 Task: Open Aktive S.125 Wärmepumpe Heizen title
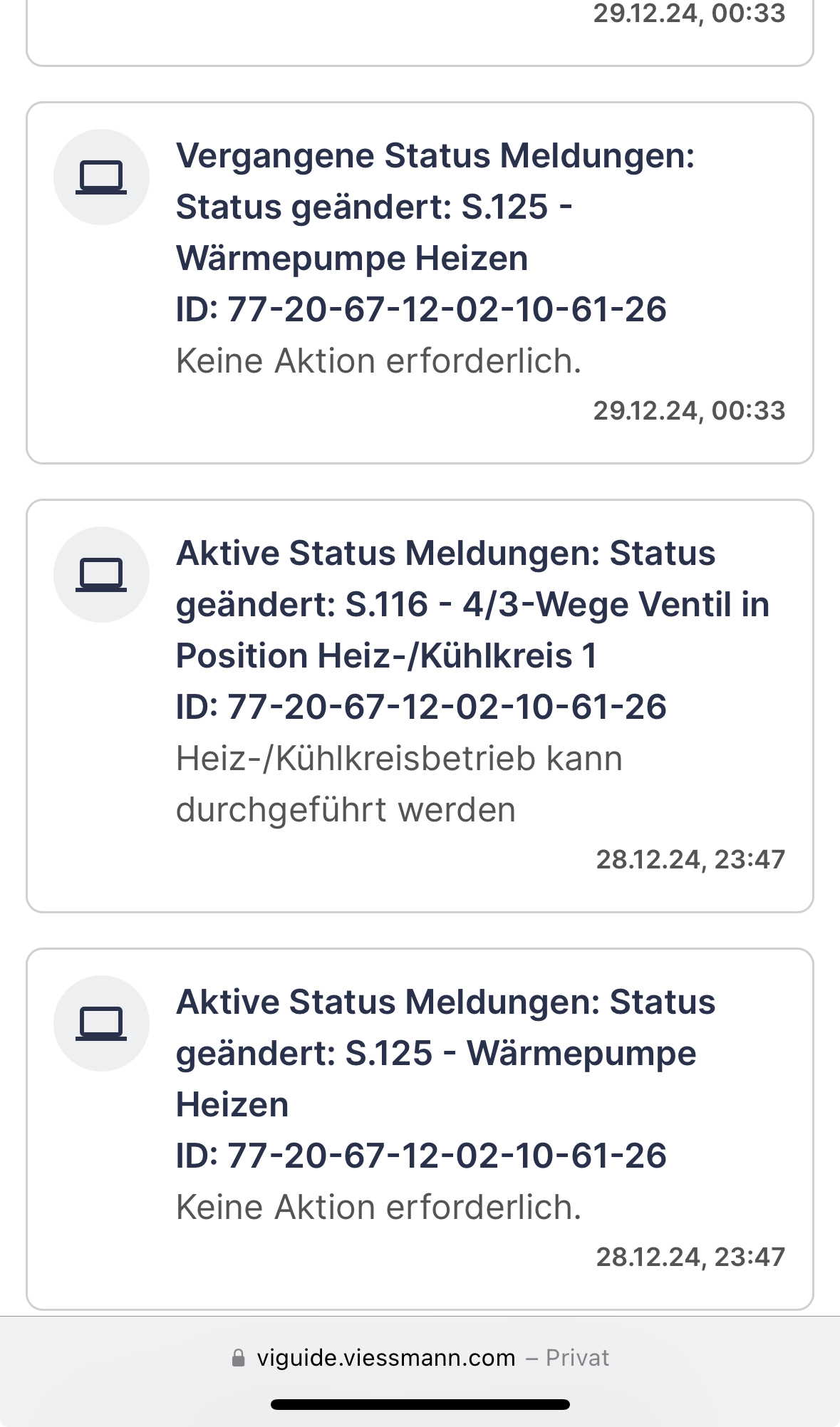pyautogui.click(x=445, y=1054)
